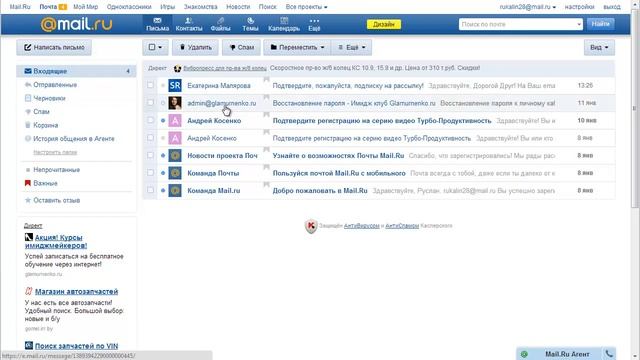Open the Контакты section
Screen dimensions: 640x360
click(x=189, y=24)
